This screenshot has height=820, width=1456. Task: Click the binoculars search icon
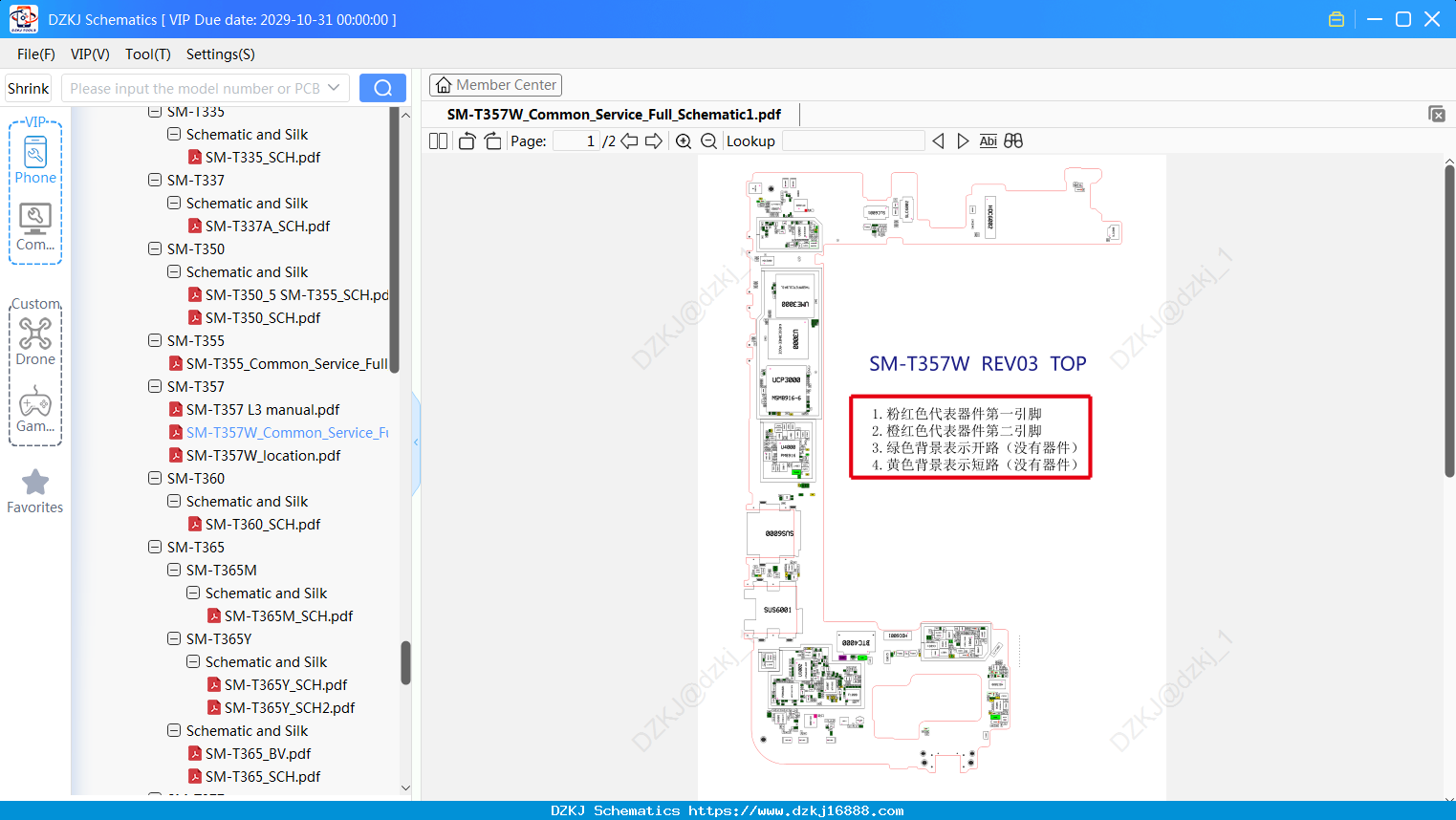[1013, 140]
